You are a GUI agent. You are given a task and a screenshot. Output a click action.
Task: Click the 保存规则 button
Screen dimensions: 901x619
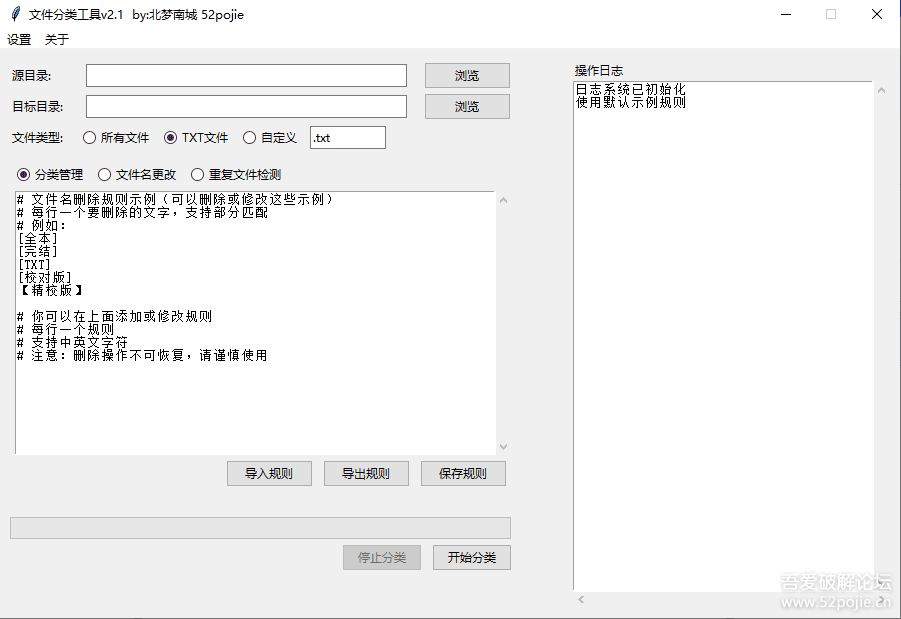(463, 473)
